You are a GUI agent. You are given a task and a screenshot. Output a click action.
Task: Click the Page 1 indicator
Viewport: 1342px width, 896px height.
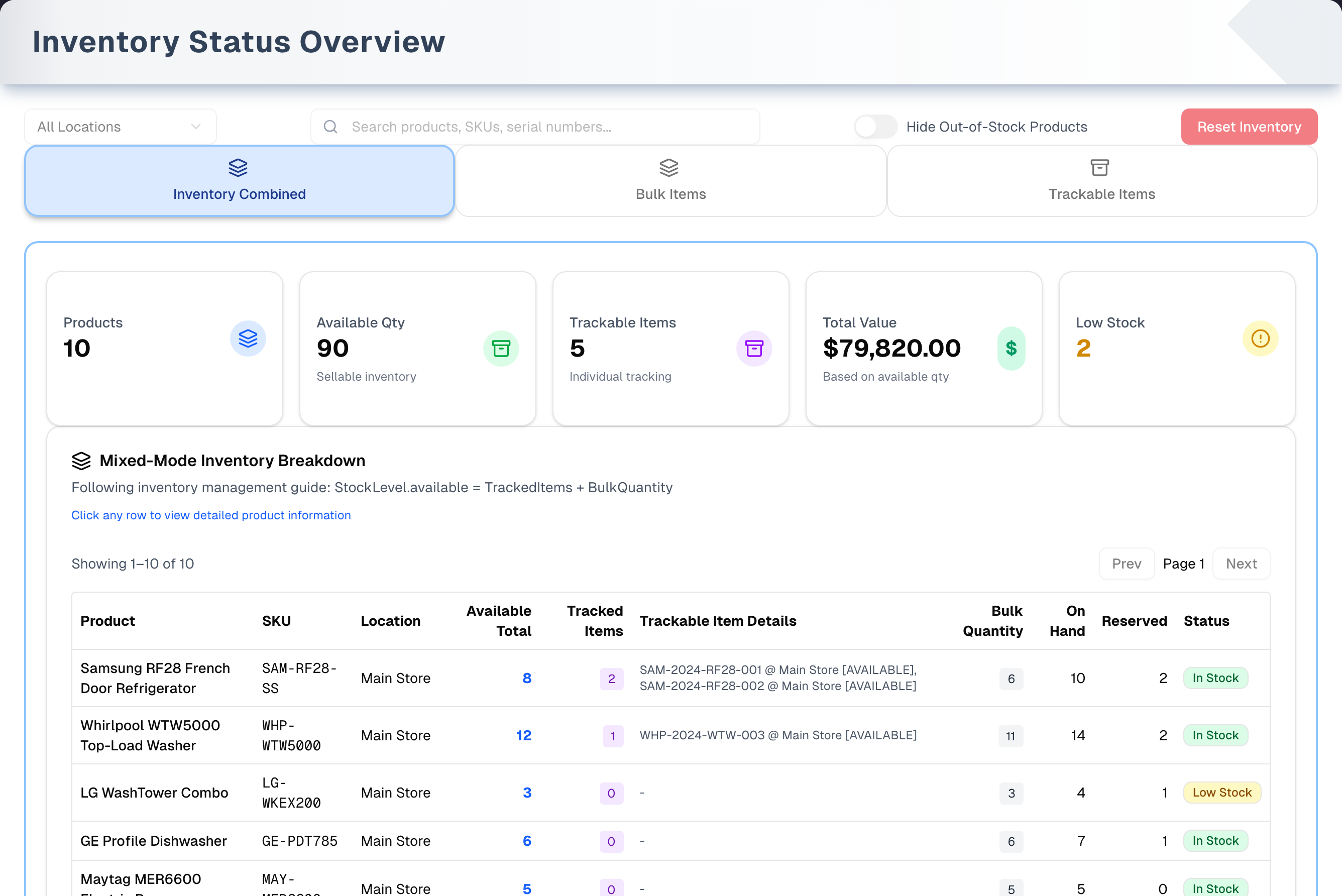point(1184,564)
